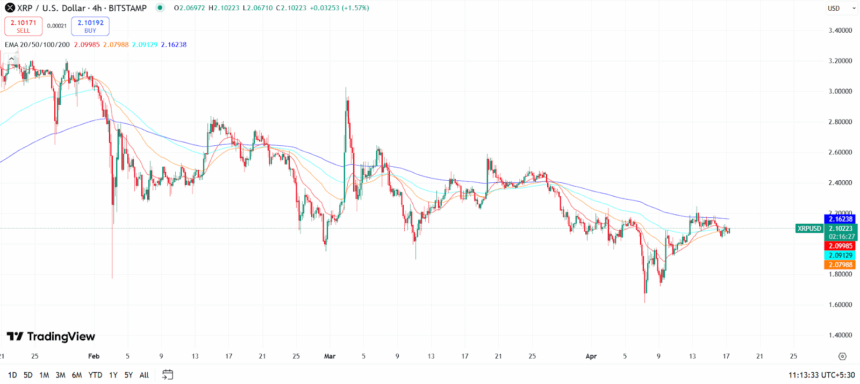Click the blue EMA value 2.16238 in legend
The width and height of the screenshot is (860, 384).
click(x=174, y=44)
